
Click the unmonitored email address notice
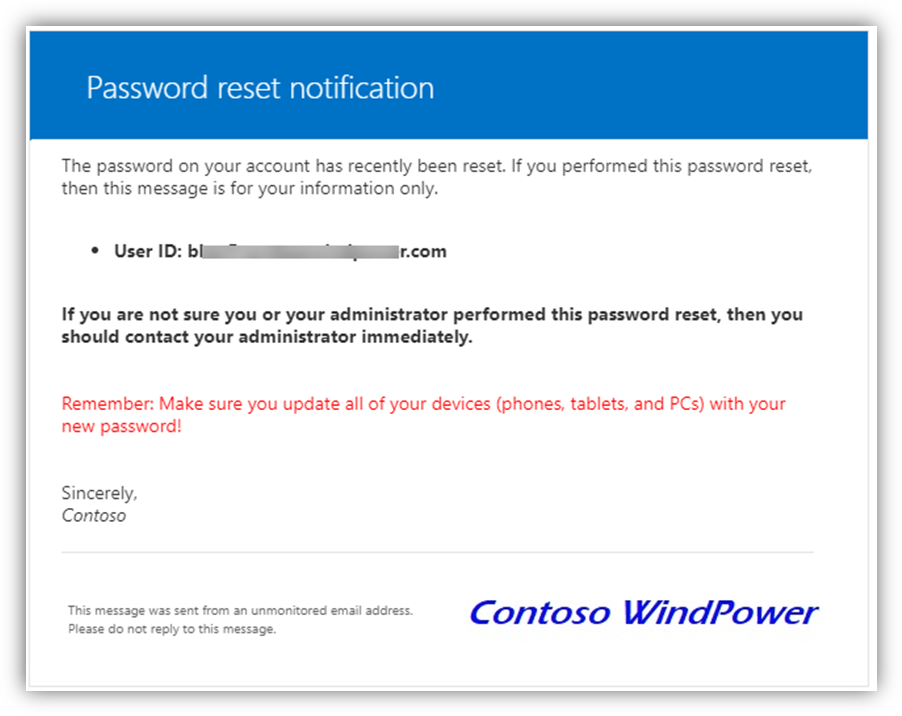click(240, 610)
